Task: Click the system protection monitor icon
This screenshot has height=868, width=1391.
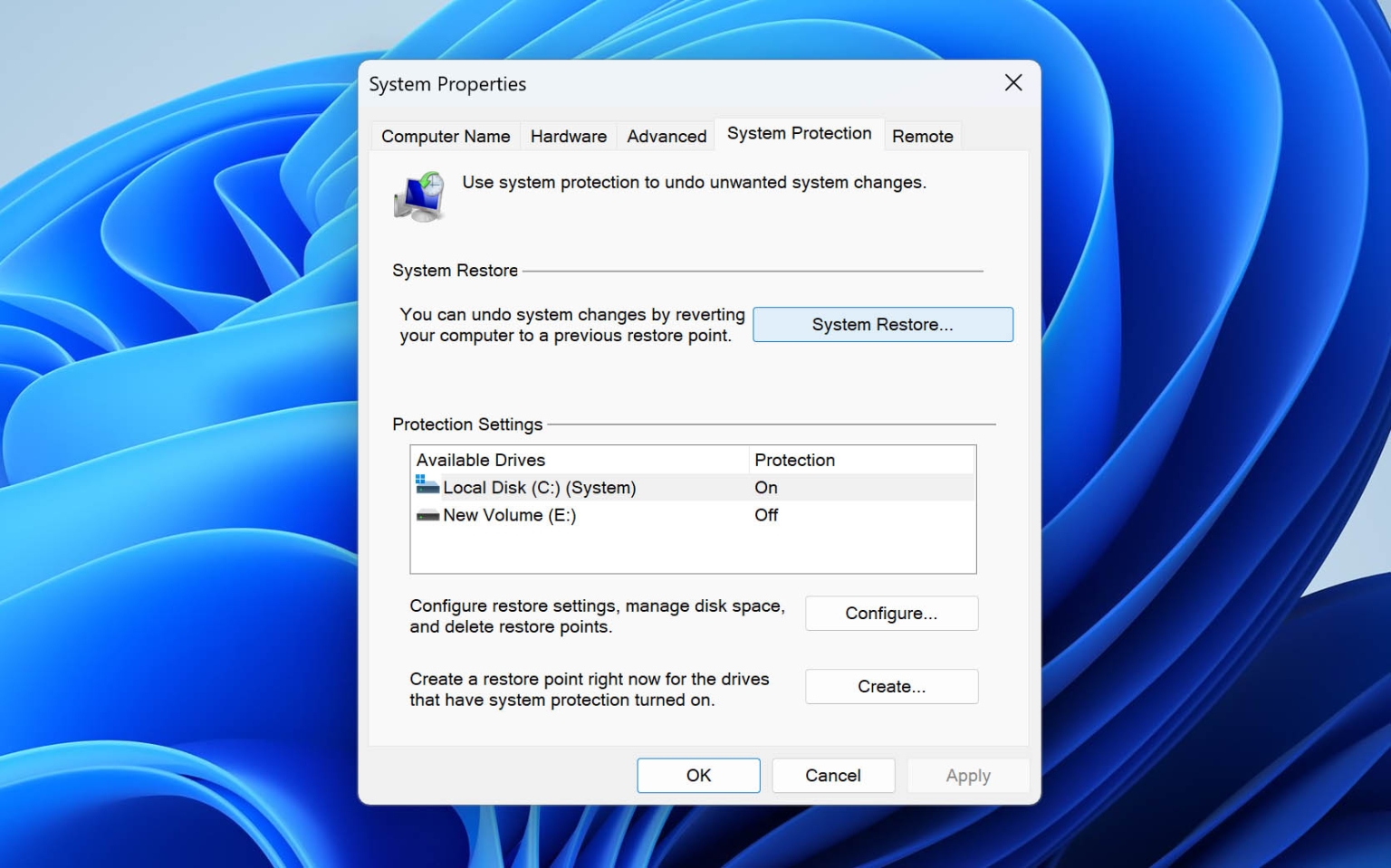Action: [419, 196]
